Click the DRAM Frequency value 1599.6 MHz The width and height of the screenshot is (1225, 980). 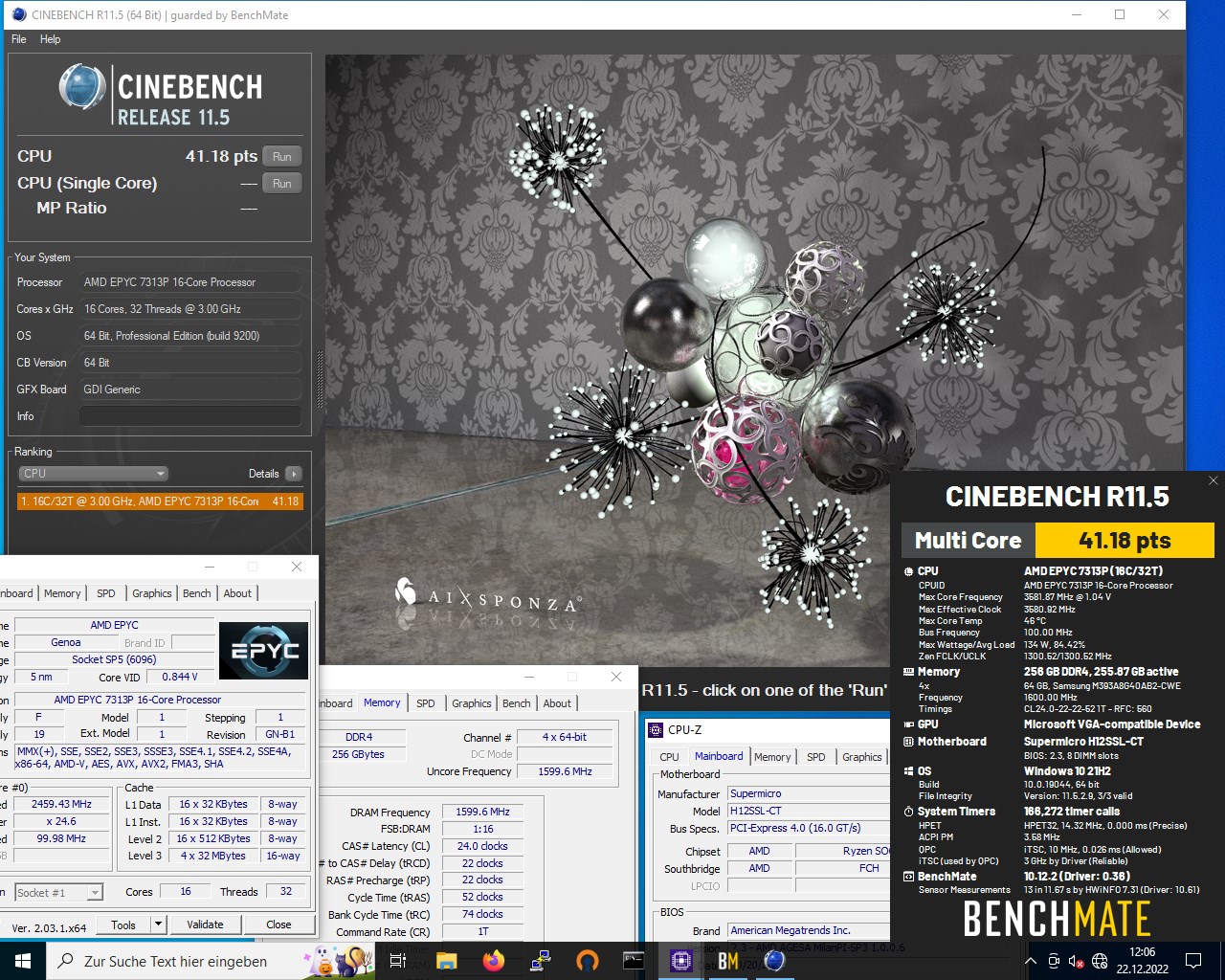482,812
